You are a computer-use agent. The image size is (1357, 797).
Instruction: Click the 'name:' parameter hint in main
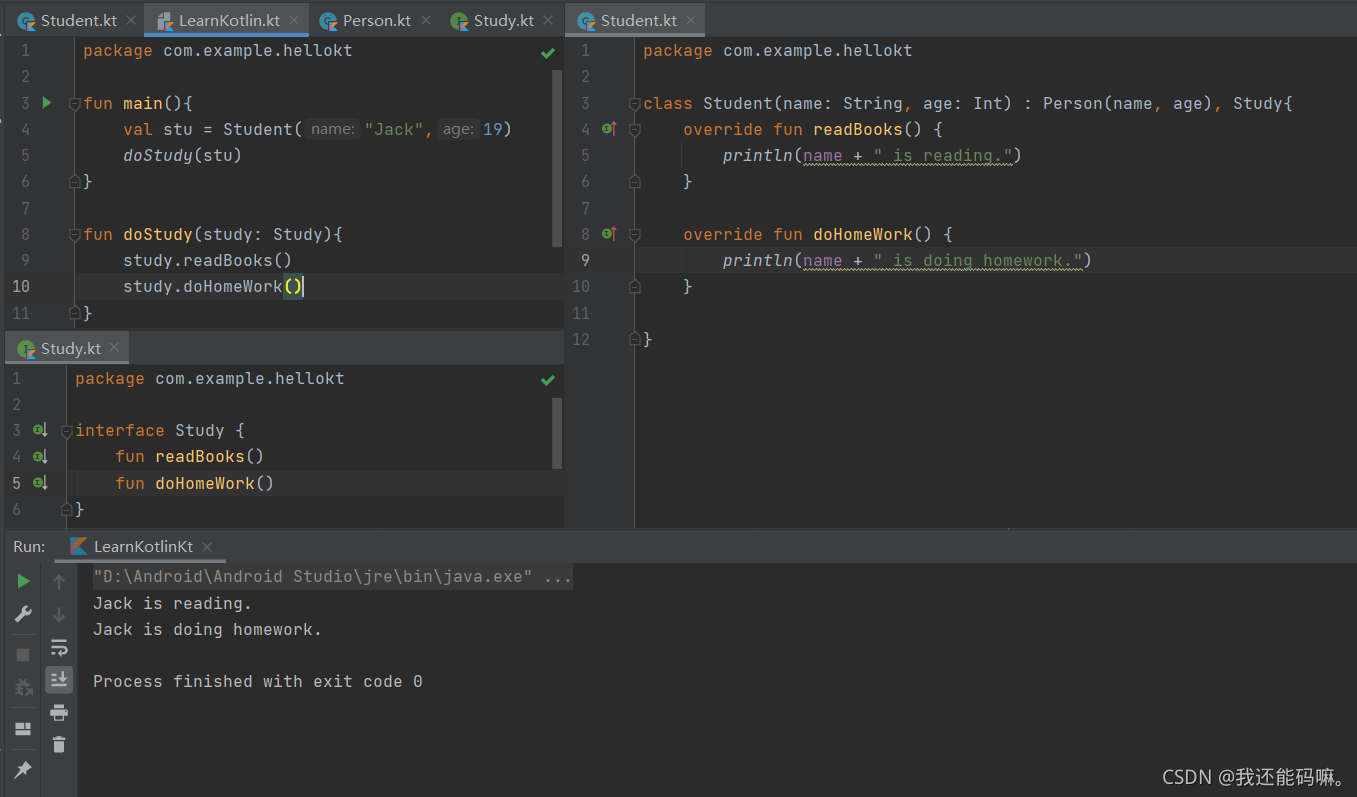coord(331,129)
